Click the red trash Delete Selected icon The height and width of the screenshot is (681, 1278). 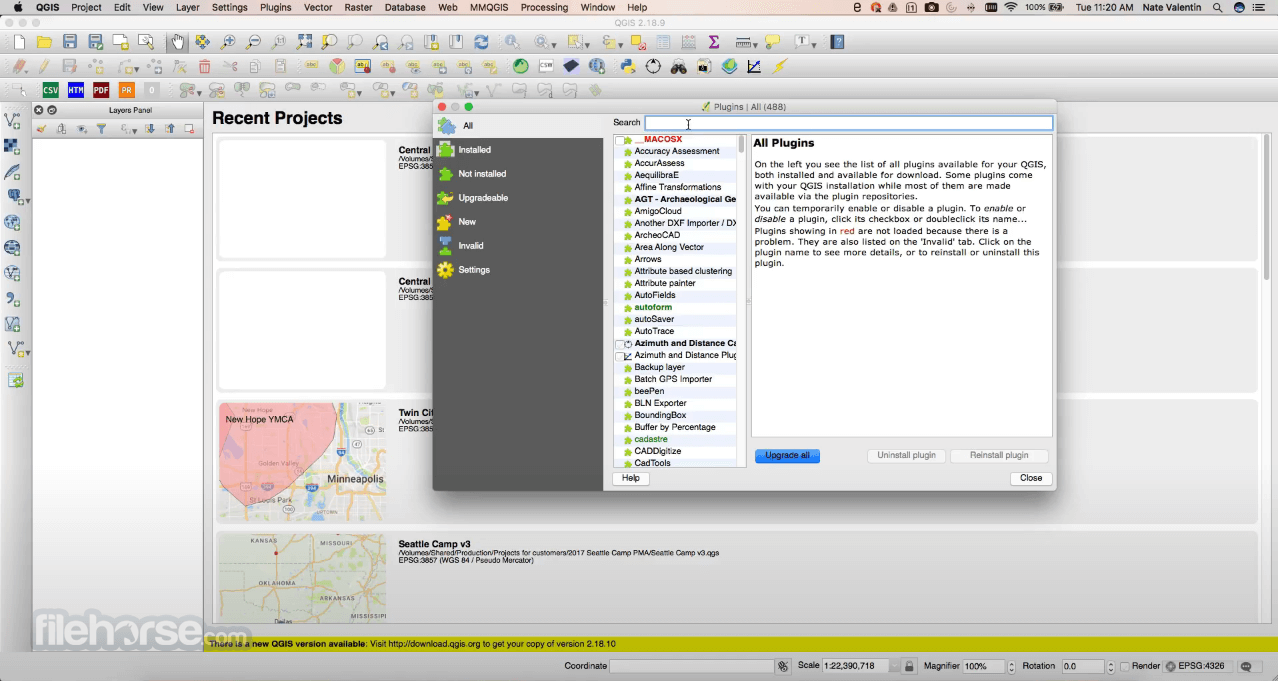click(204, 66)
